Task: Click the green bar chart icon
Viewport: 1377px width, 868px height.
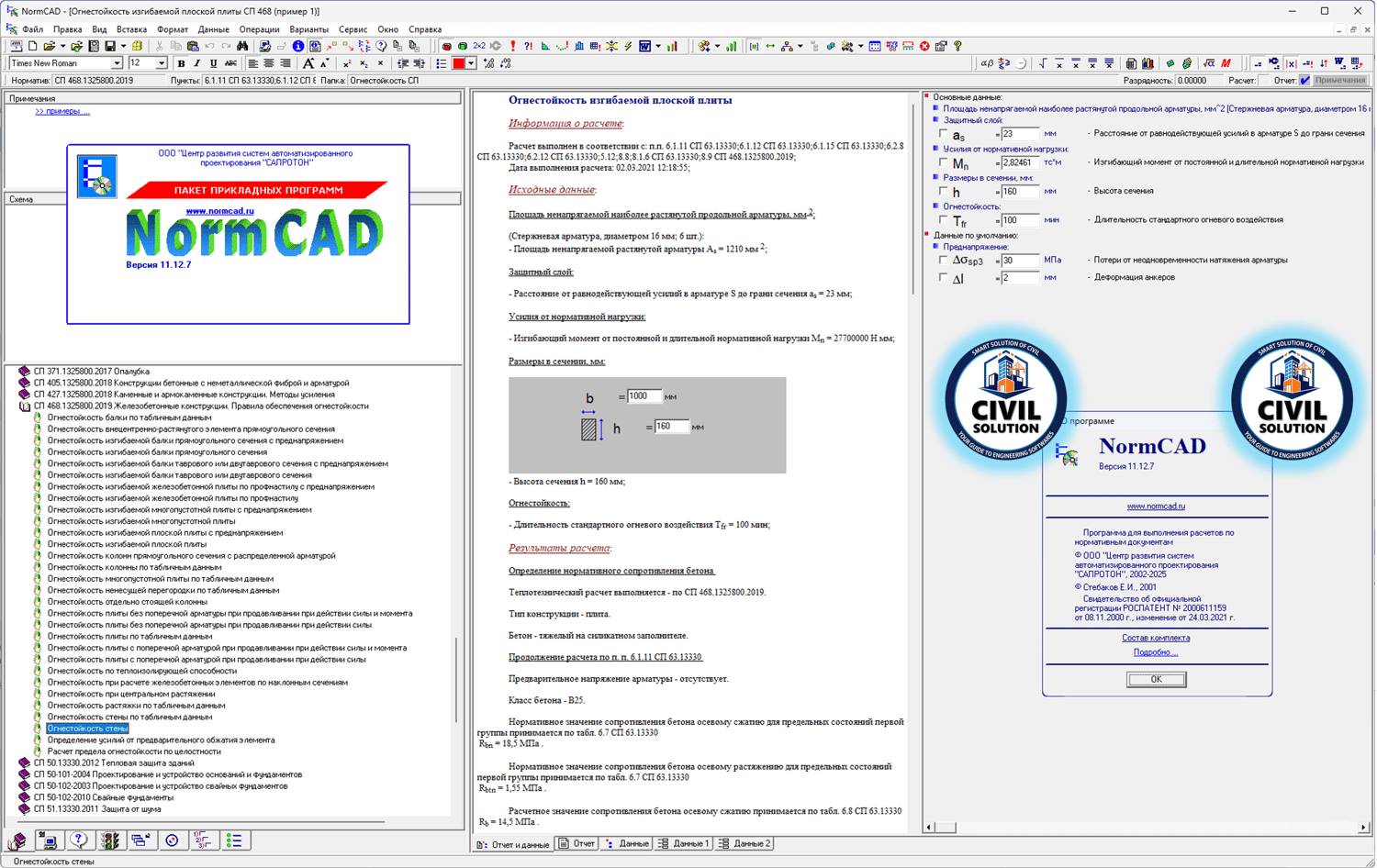Action: [732, 46]
